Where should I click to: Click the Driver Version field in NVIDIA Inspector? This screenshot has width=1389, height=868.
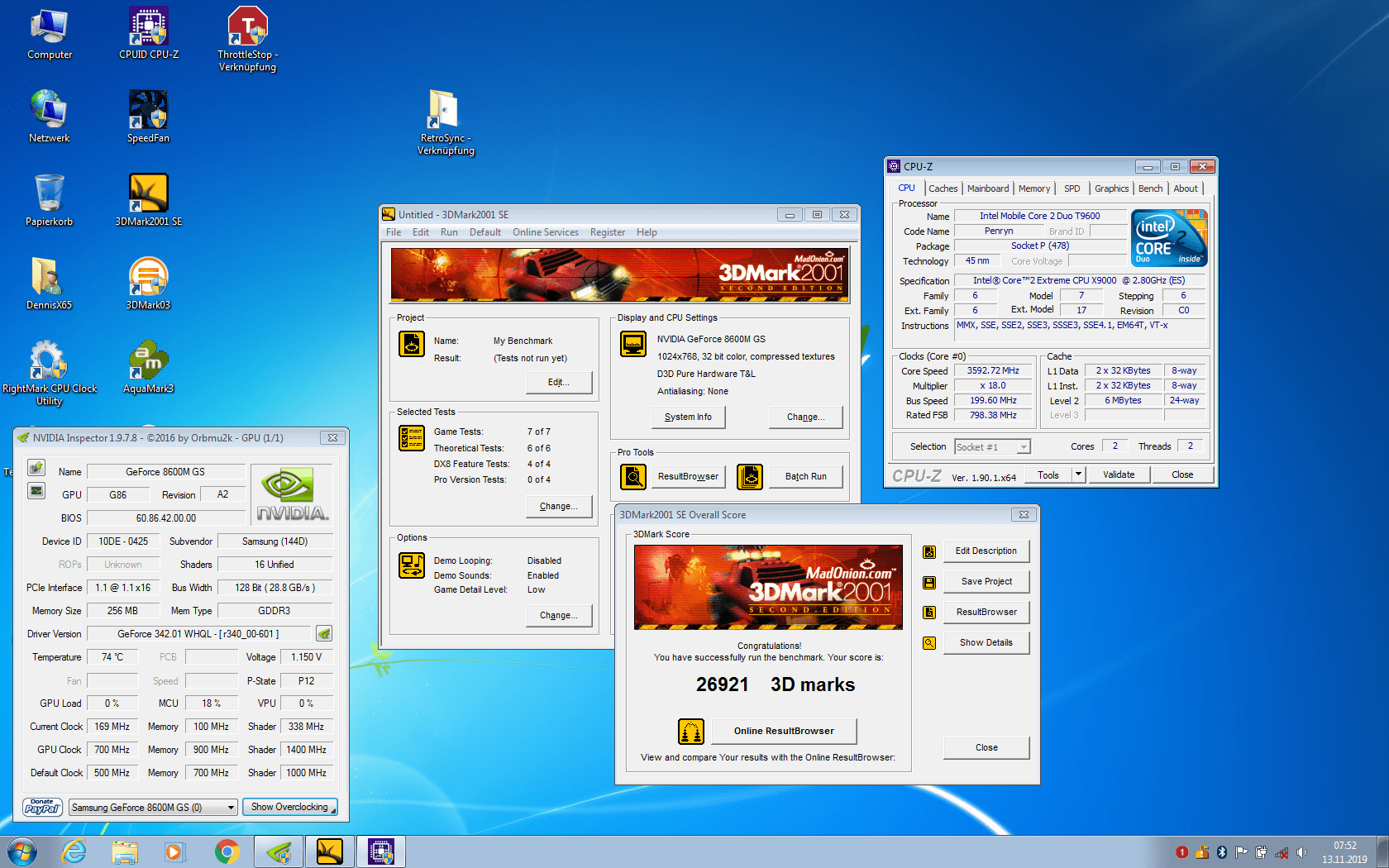[x=198, y=634]
